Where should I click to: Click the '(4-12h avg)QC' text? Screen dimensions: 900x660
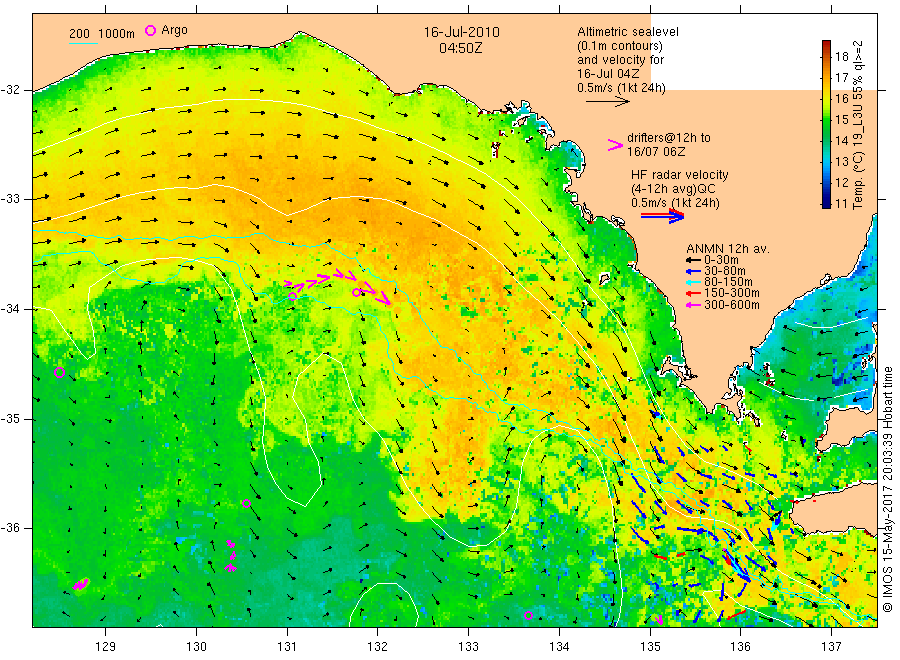pyautogui.click(x=673, y=189)
